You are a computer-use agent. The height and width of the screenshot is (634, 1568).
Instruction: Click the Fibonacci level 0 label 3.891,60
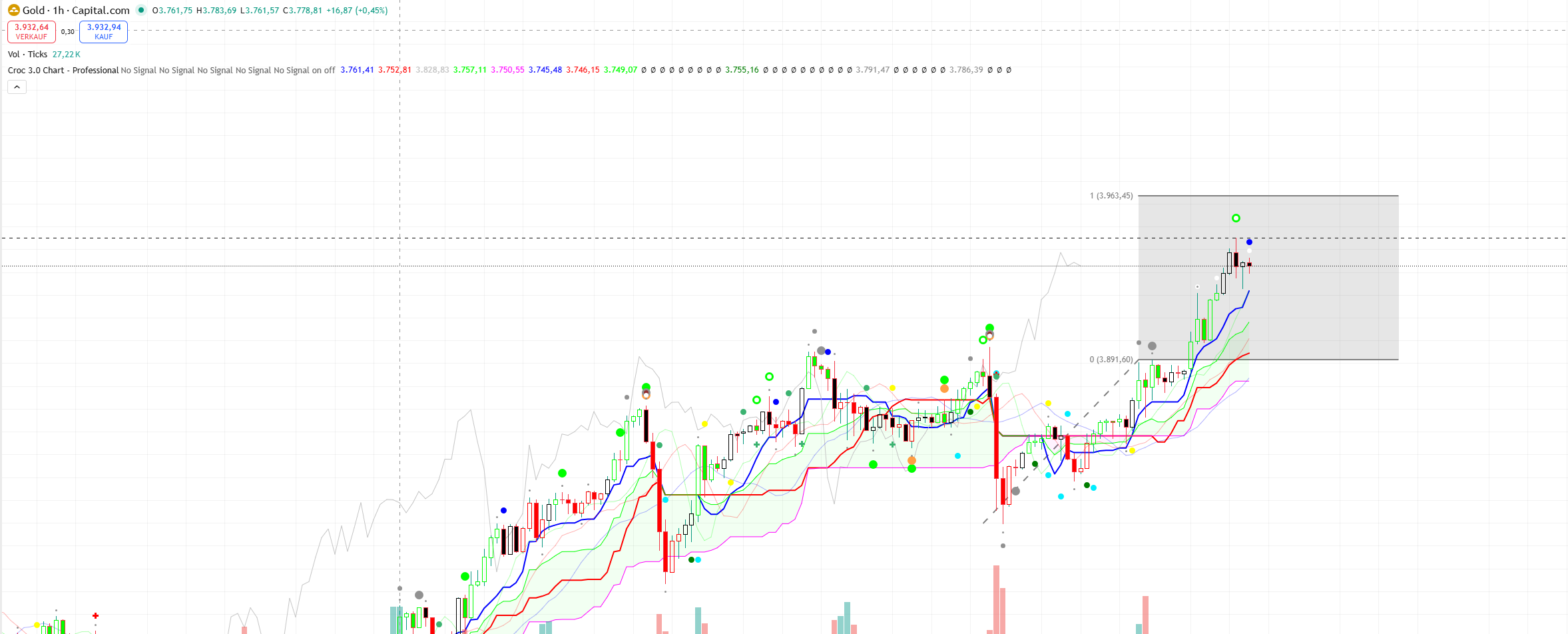coord(1111,360)
